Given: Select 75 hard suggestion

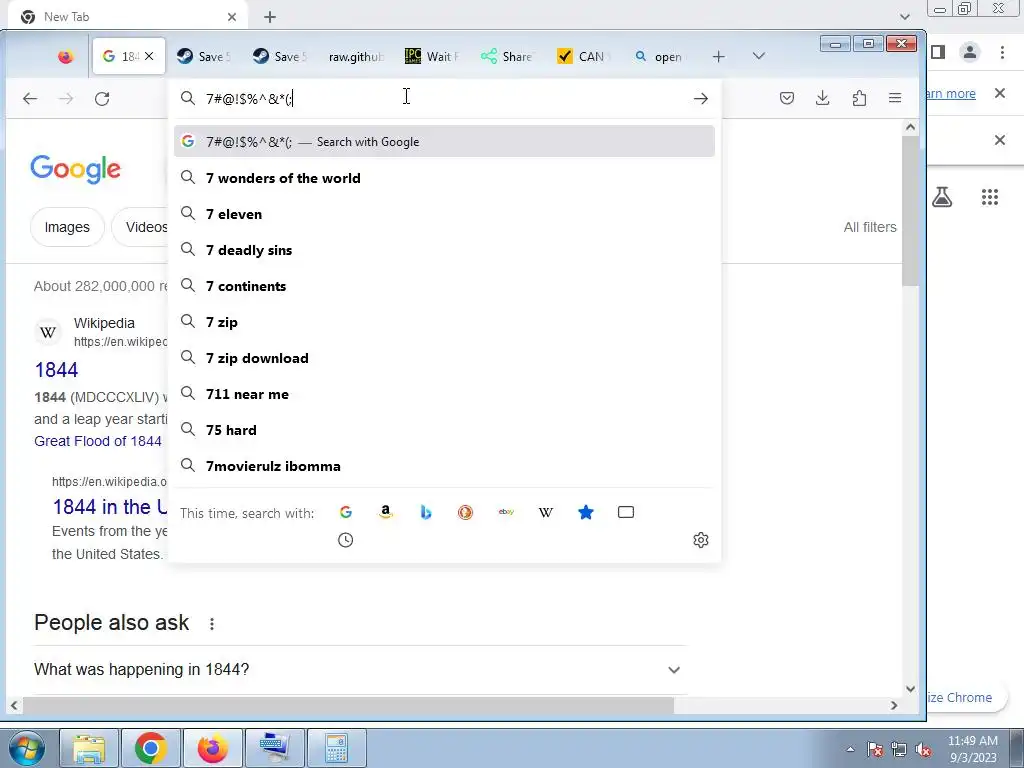Looking at the screenshot, I should pyautogui.click(x=444, y=429).
